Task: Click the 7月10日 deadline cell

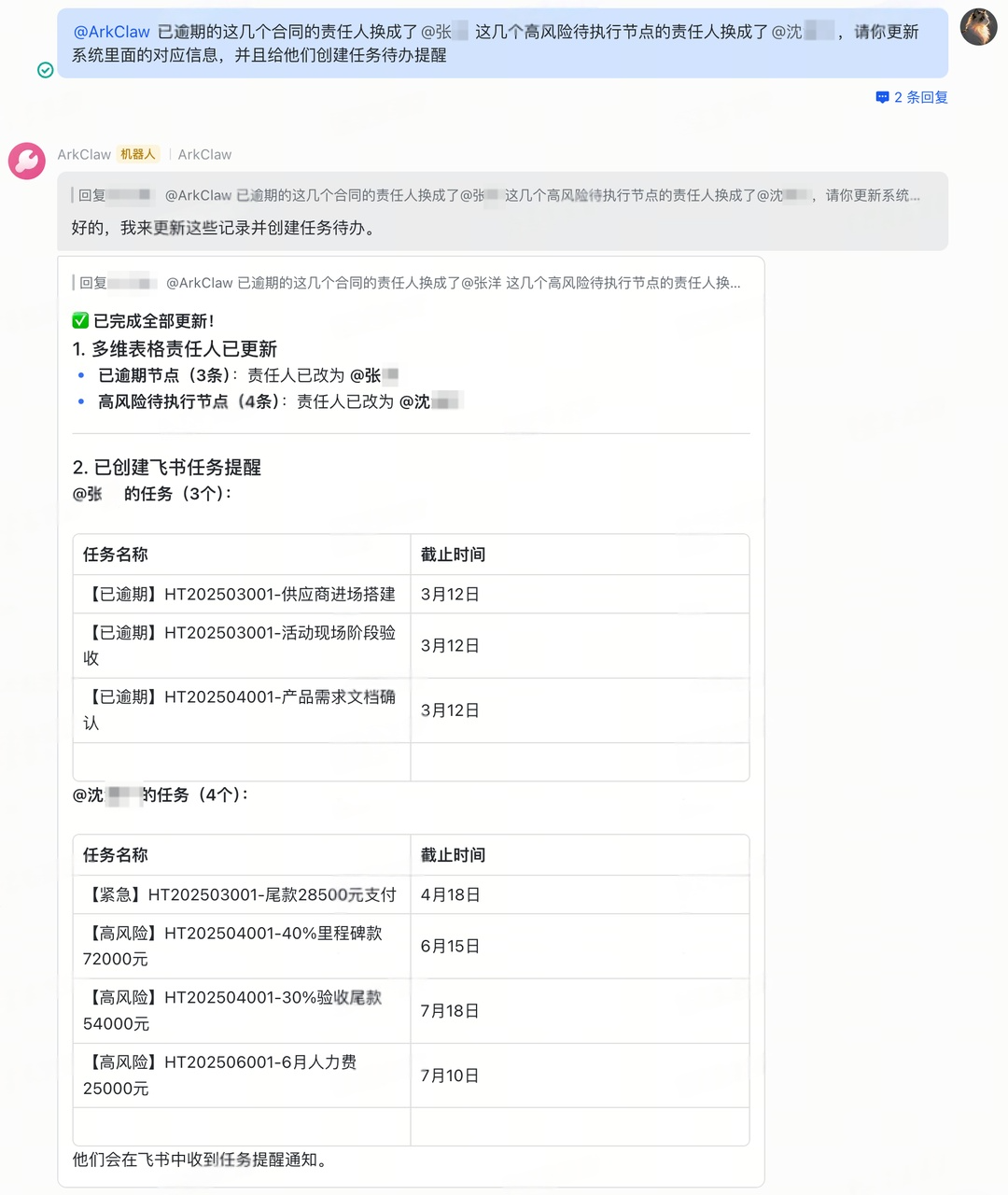Action: 580,1075
